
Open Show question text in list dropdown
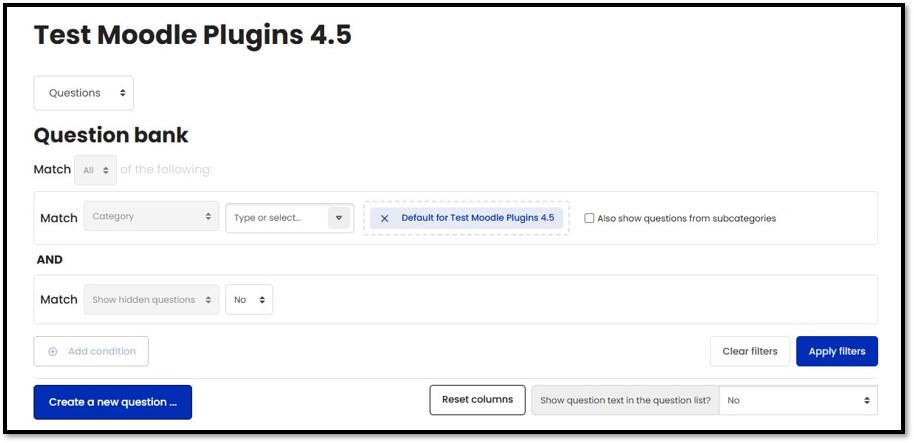click(798, 400)
